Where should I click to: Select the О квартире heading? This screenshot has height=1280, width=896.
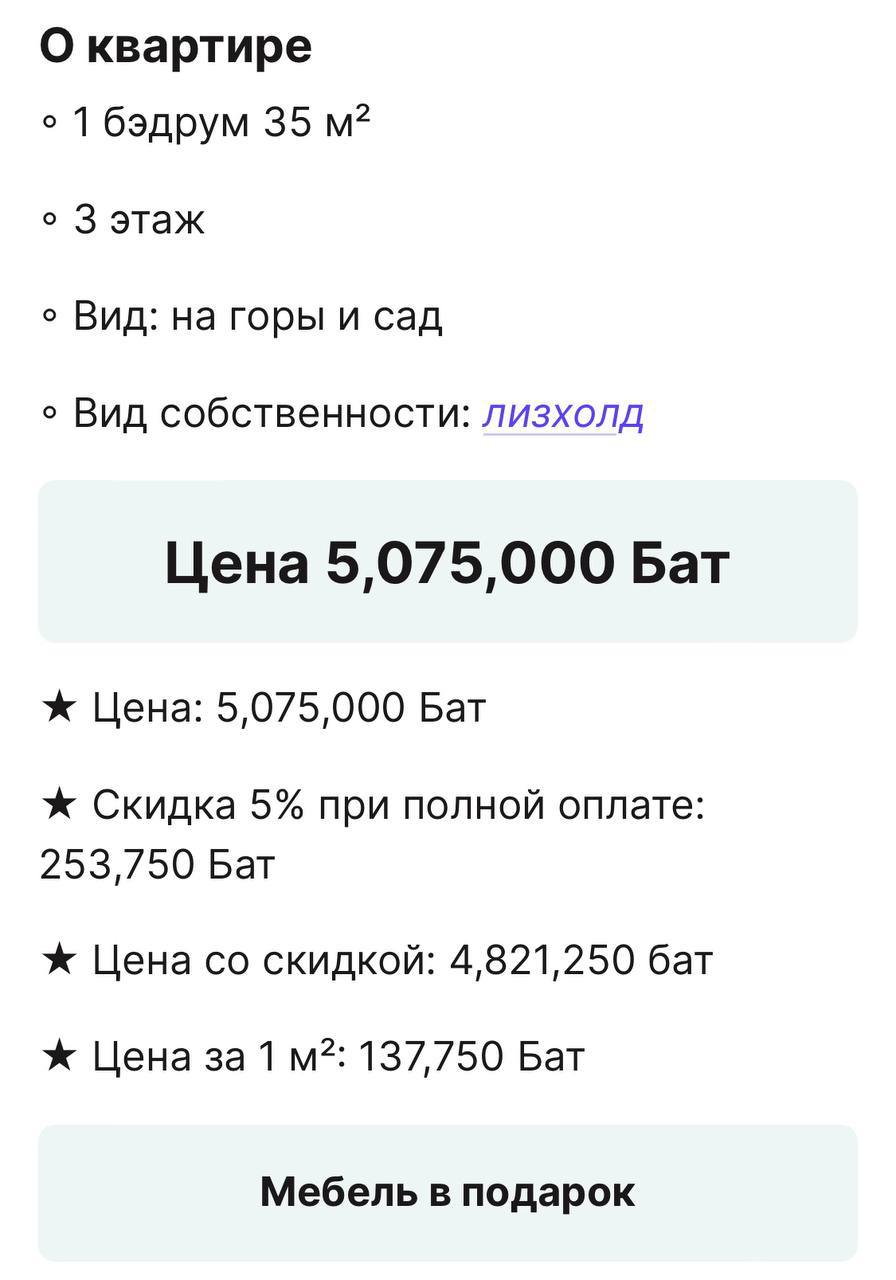click(176, 46)
